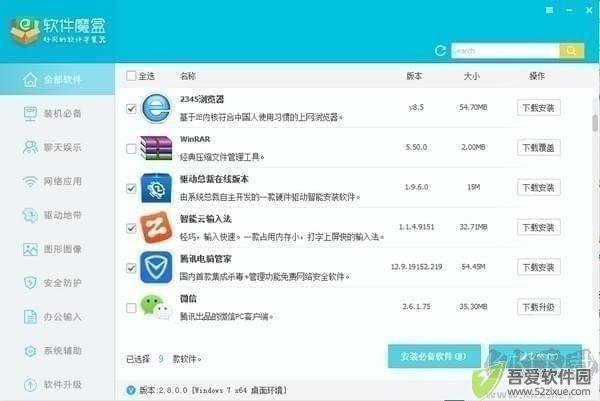This screenshot has width=600, height=401.
Task: Click the cog icon next to 系统辅助
Action: click(x=30, y=351)
